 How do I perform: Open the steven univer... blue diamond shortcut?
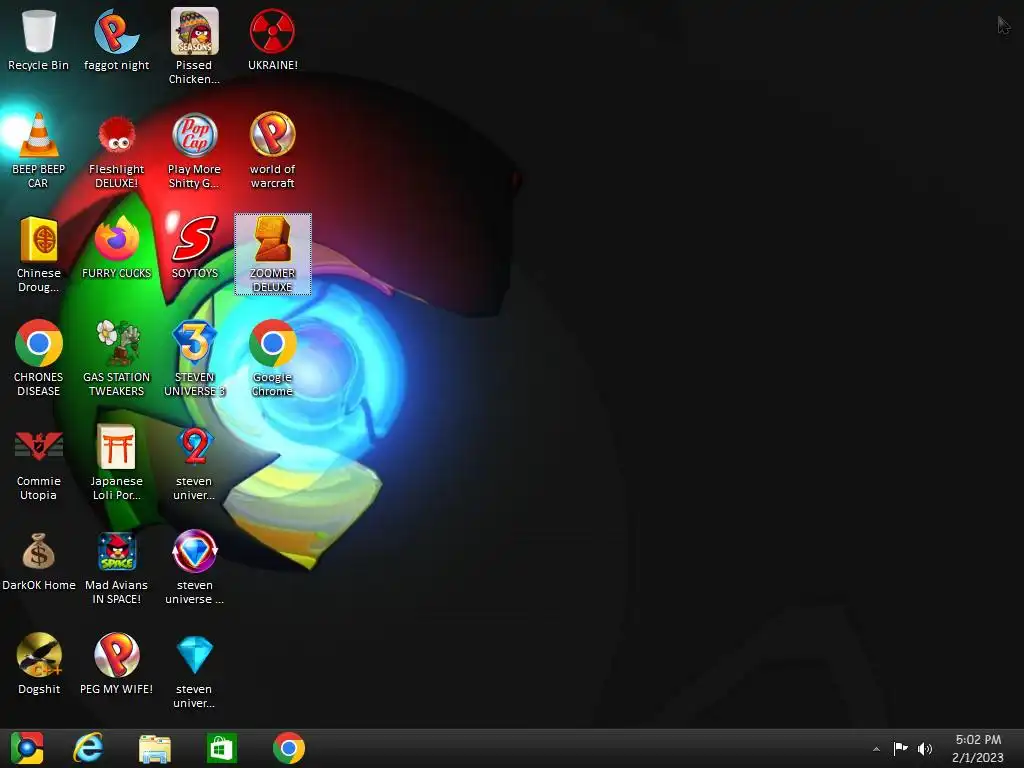click(194, 670)
